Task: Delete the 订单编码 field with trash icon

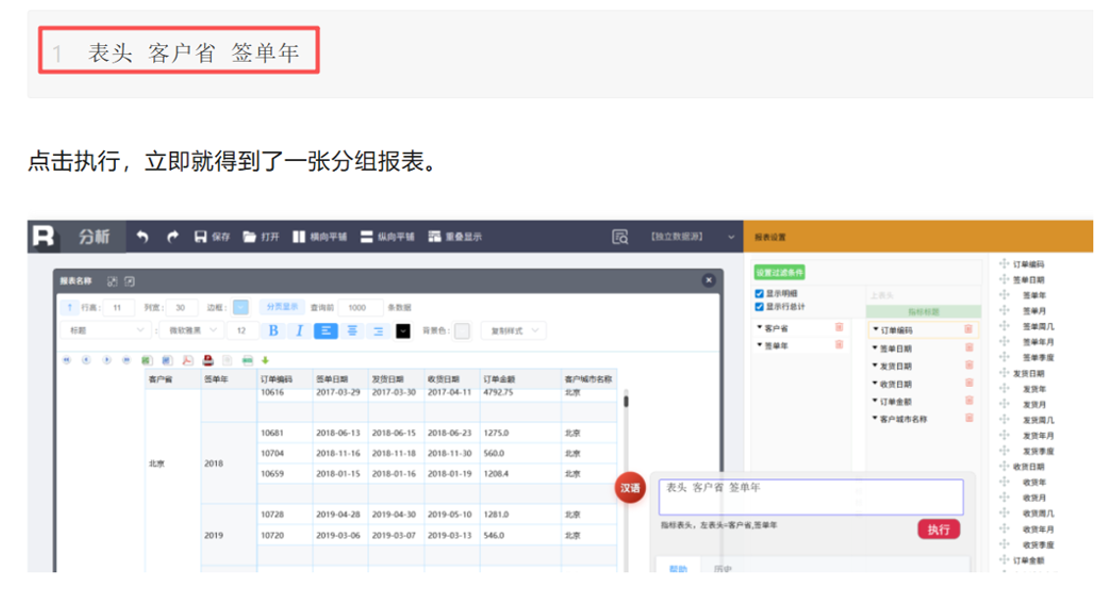Action: click(x=968, y=330)
